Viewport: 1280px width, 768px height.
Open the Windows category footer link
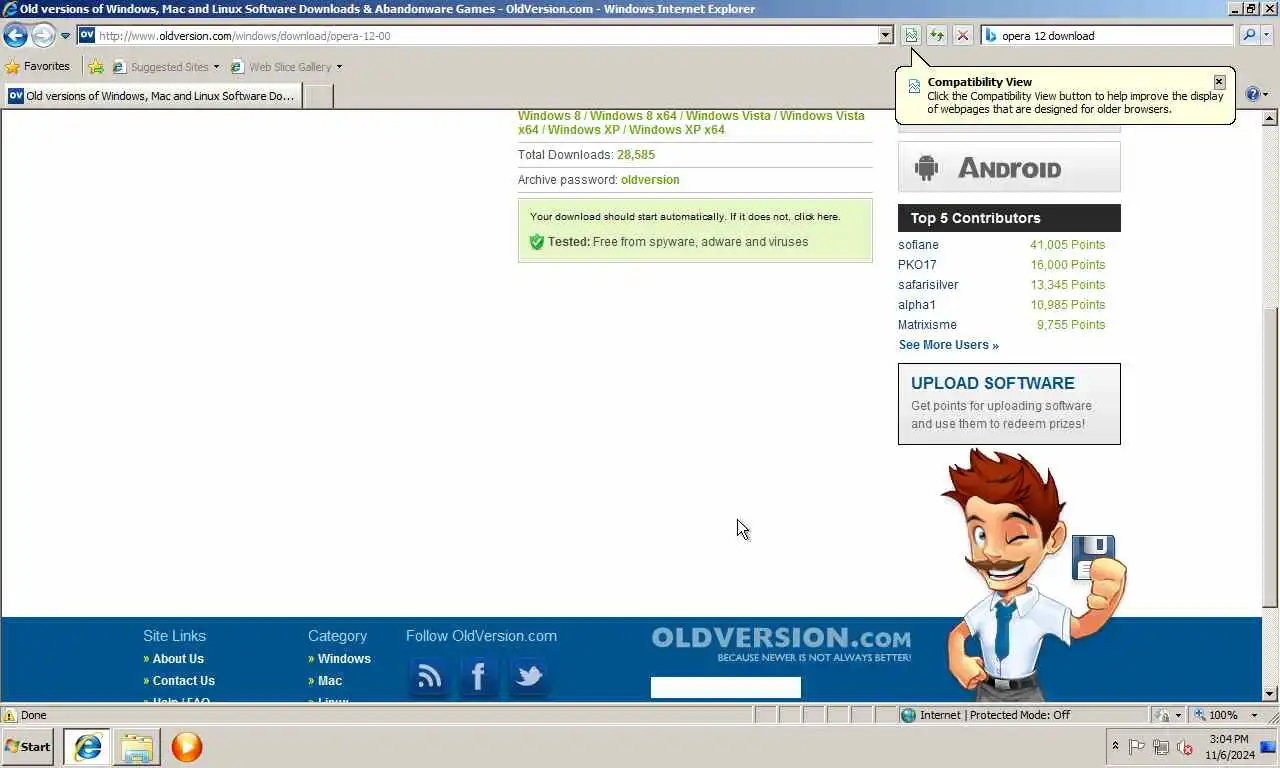[344, 659]
